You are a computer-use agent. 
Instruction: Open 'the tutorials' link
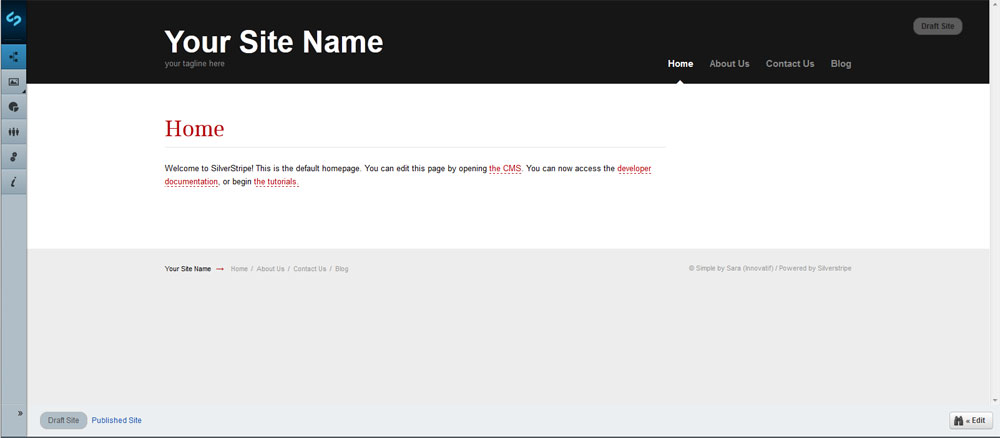coord(276,182)
